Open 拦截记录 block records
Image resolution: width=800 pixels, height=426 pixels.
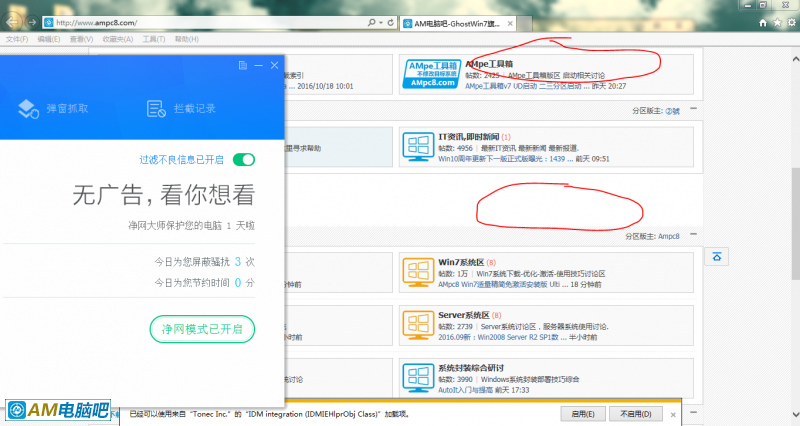(x=181, y=108)
